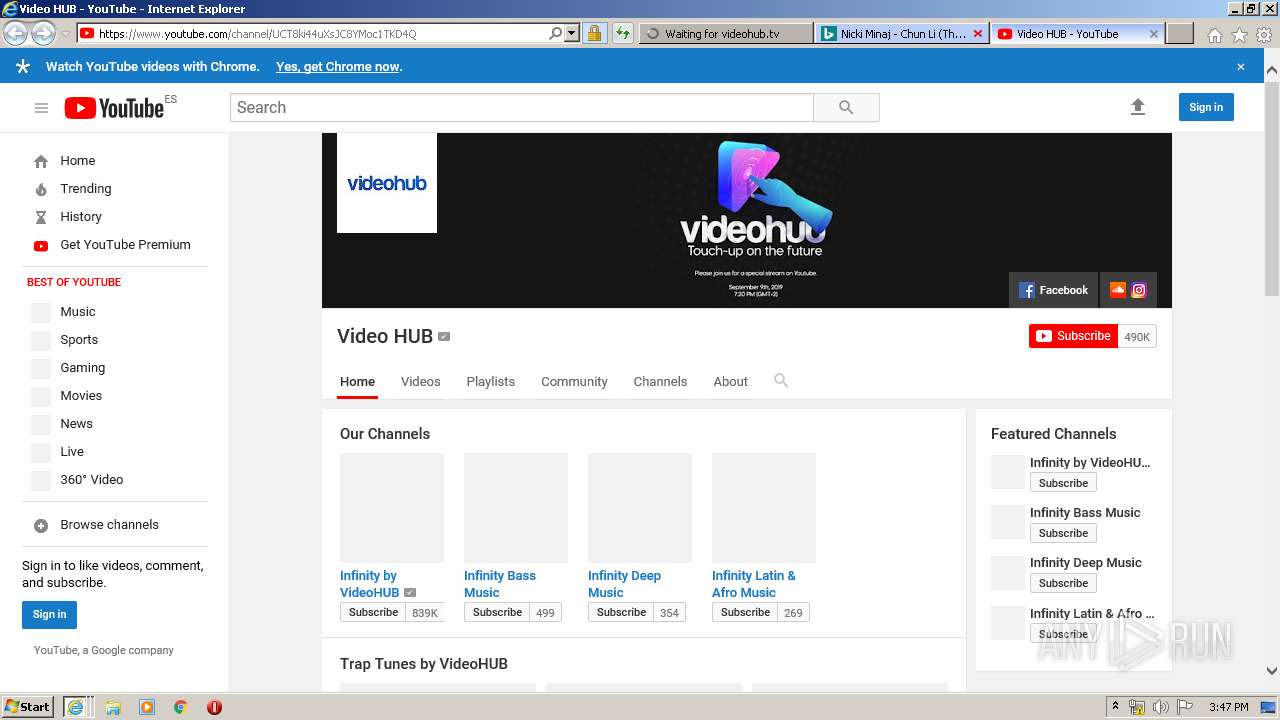Image resolution: width=1280 pixels, height=720 pixels.
Task: Open Infinity Deep Music channel link
Action: pos(624,584)
